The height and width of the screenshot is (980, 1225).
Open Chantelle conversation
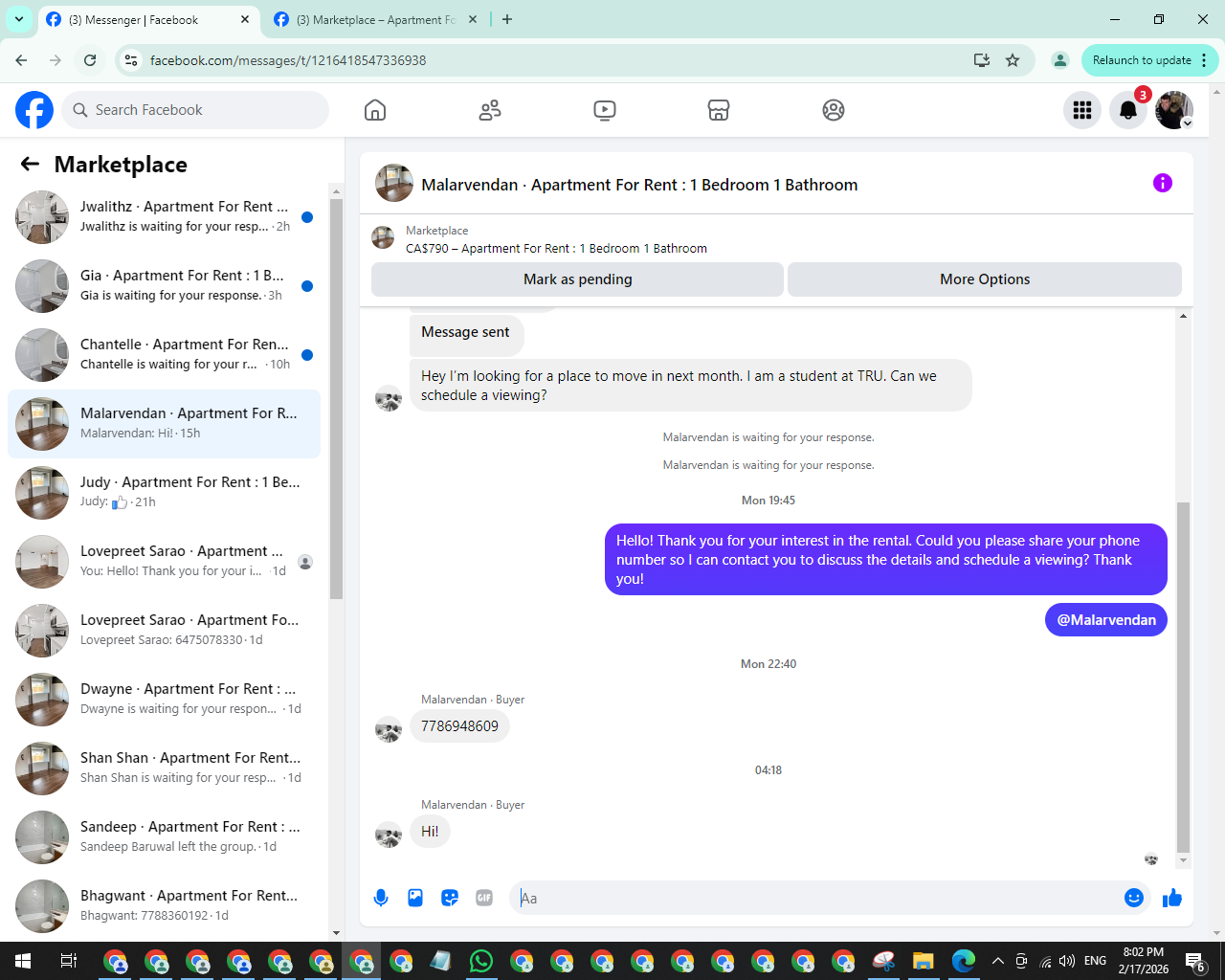[164, 355]
